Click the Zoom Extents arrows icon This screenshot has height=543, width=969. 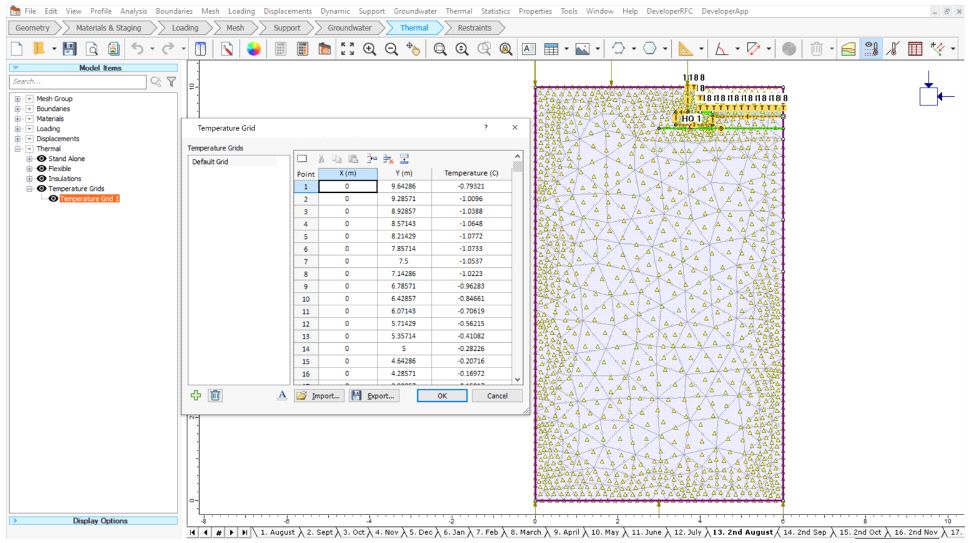(x=348, y=48)
